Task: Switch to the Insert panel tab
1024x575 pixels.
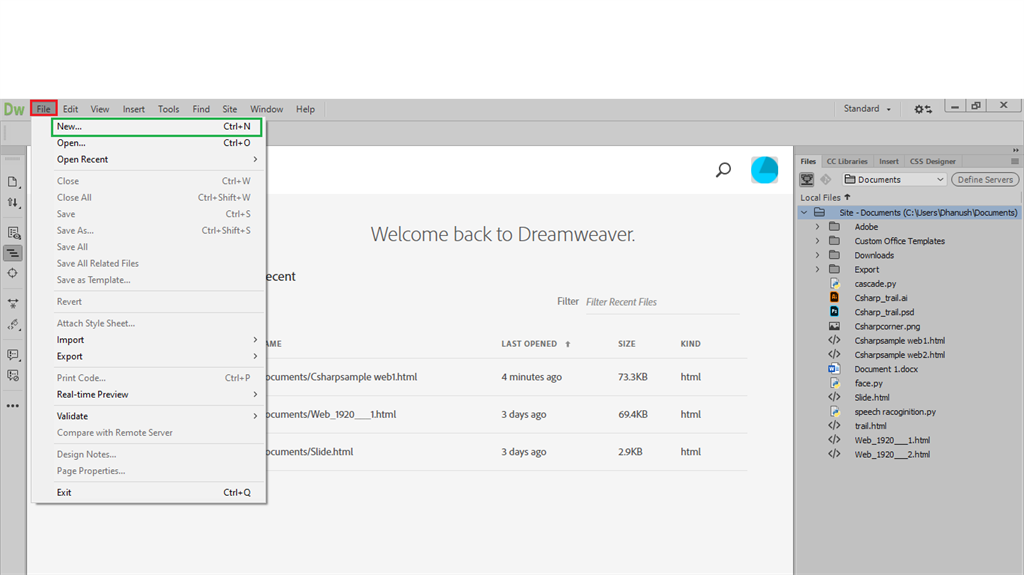Action: (889, 161)
